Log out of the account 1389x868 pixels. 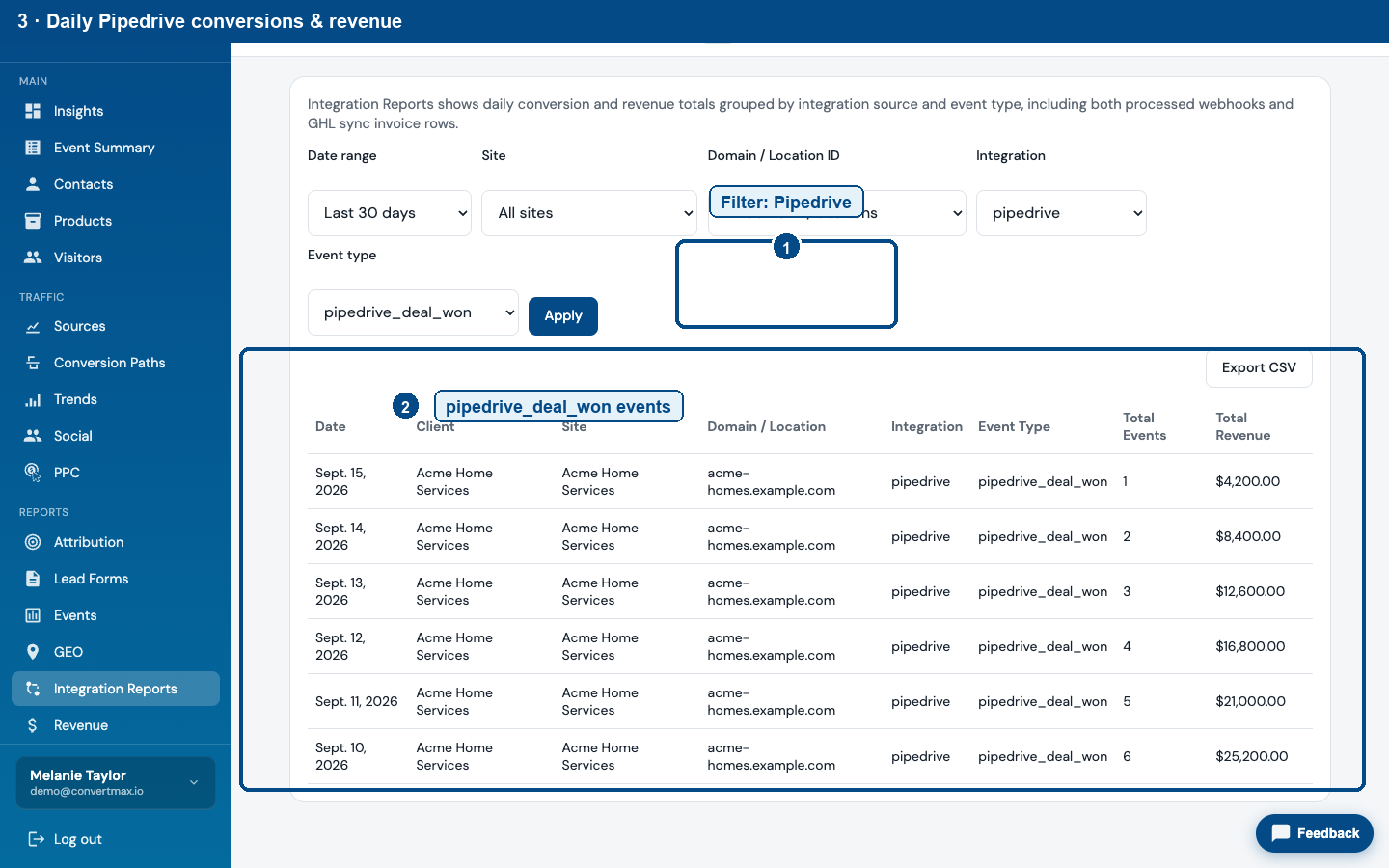(66, 839)
